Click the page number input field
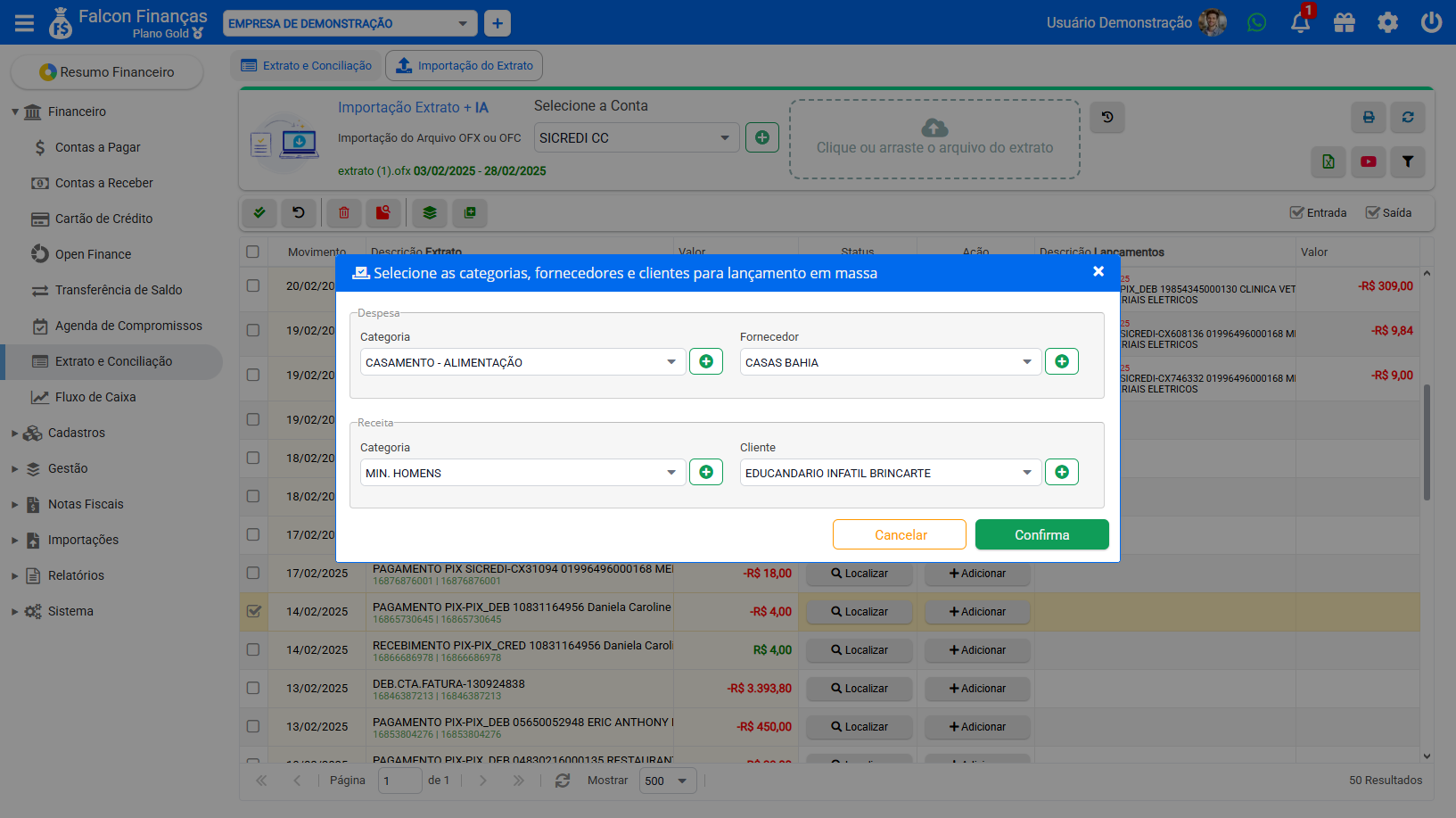The image size is (1456, 818). (x=400, y=781)
